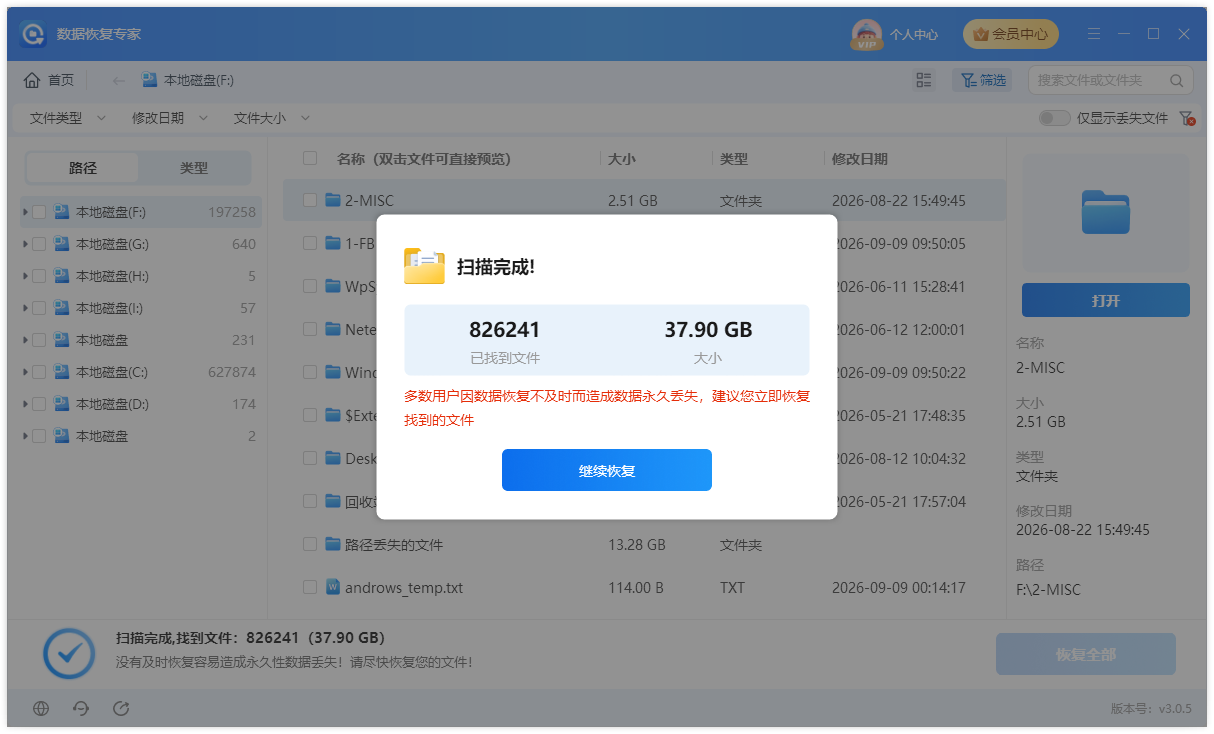Check the androws_temp.txt row checkbox
The image size is (1214, 734).
pyautogui.click(x=310, y=588)
